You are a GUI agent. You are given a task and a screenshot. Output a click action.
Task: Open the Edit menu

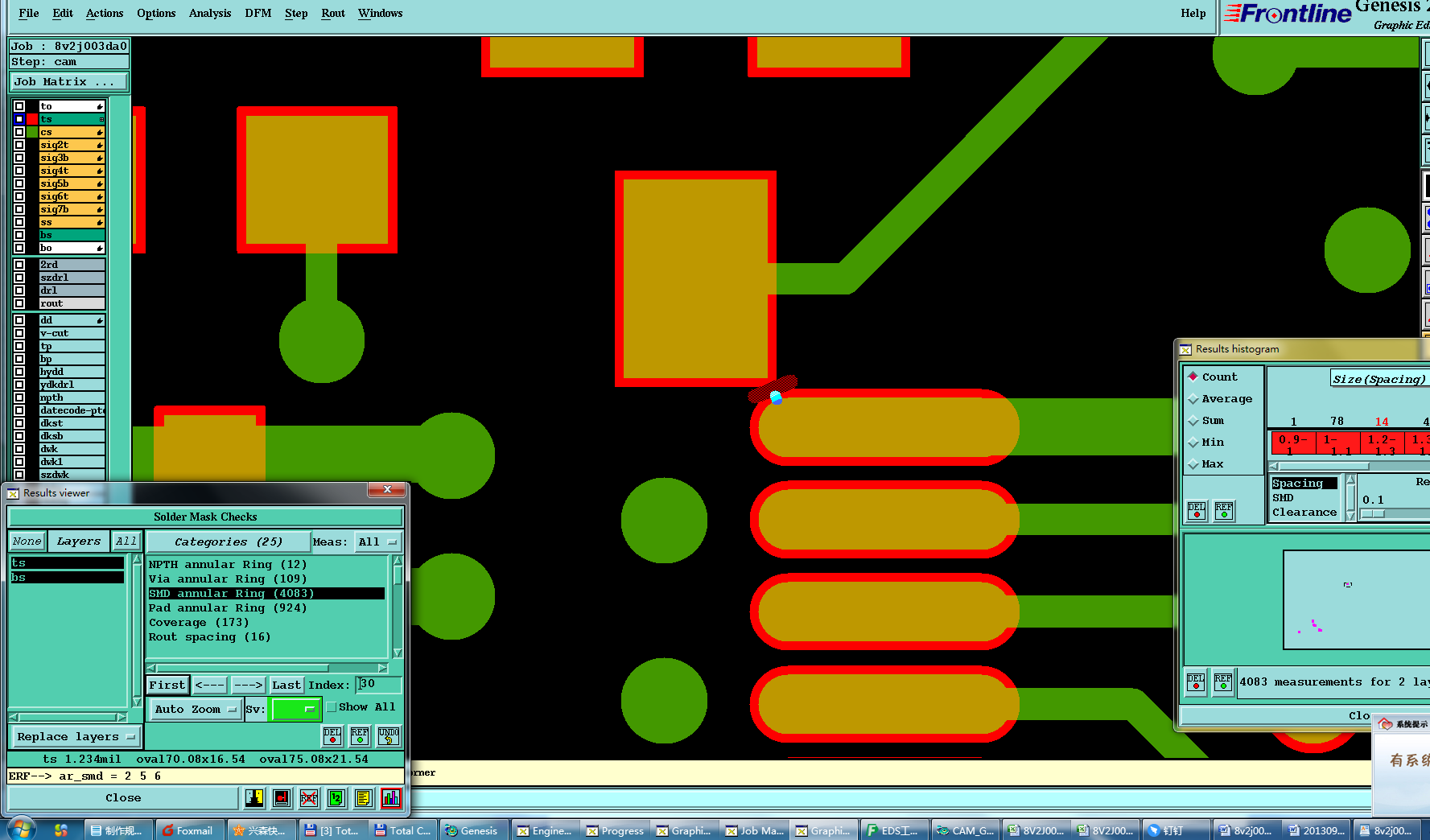coord(63,13)
